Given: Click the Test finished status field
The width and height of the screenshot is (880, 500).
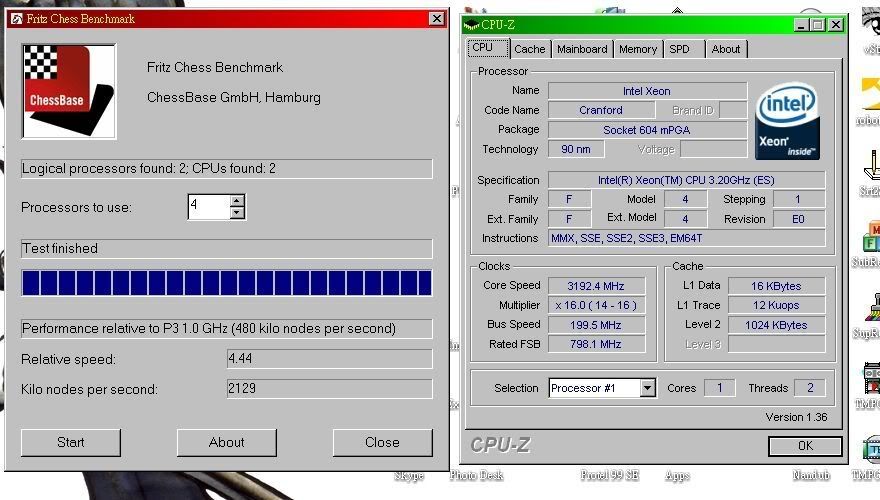Looking at the screenshot, I should coord(227,249).
